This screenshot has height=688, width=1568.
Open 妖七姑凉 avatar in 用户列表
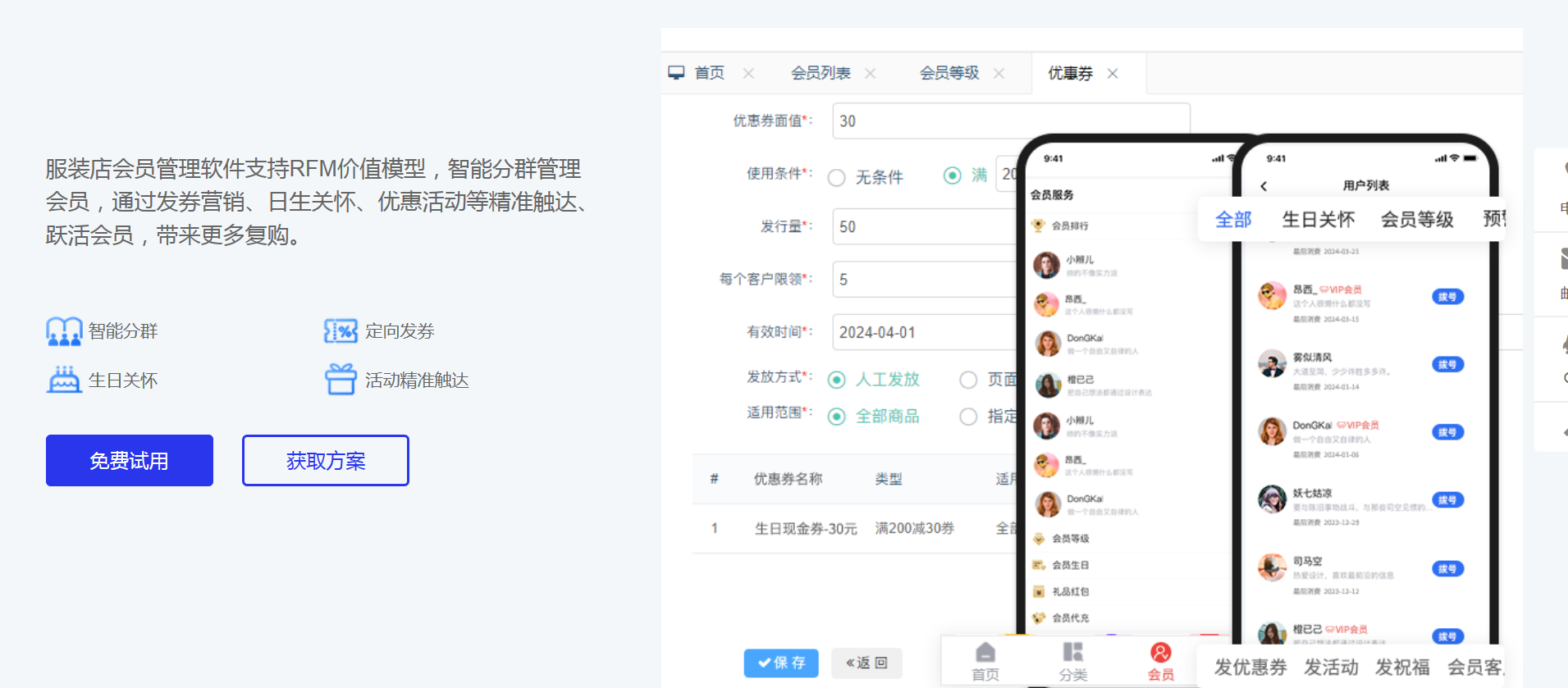click(x=1272, y=499)
